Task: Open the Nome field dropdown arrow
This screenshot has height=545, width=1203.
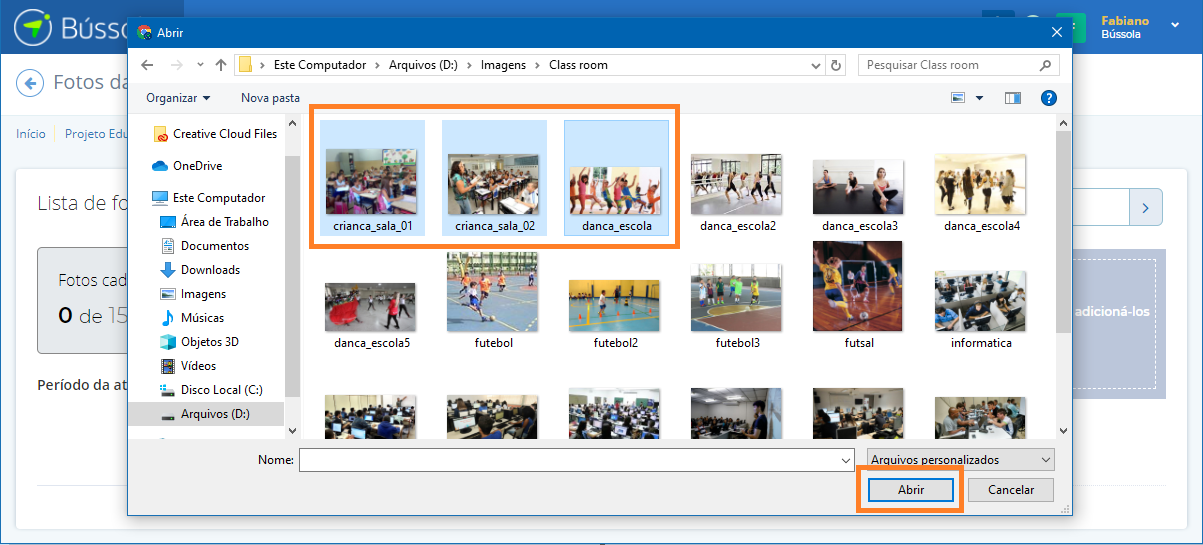Action: [845, 460]
